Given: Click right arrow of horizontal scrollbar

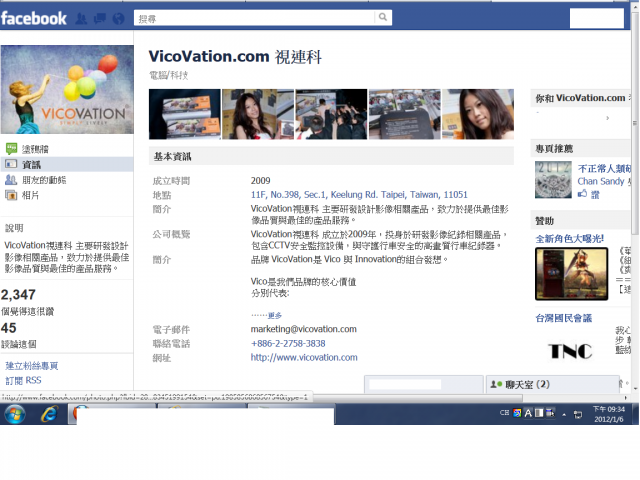Looking at the screenshot, I should click(626, 398).
